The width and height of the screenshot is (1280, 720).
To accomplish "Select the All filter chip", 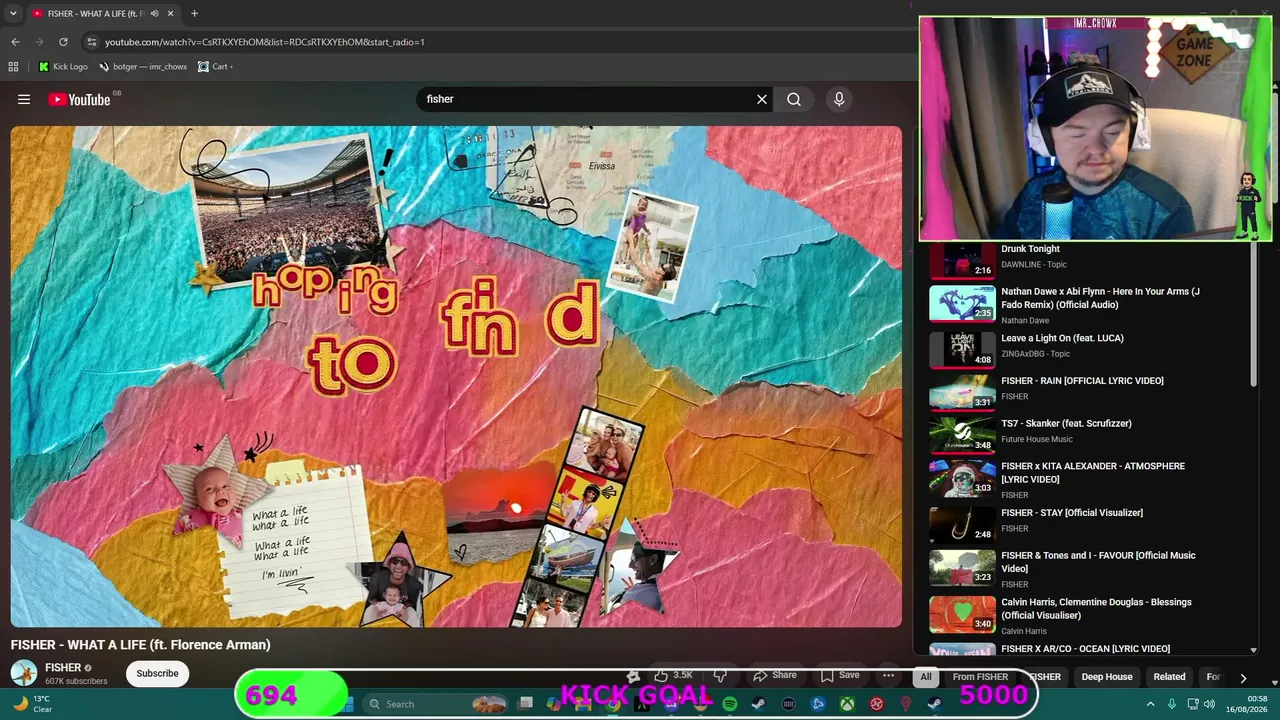I will coord(926,677).
